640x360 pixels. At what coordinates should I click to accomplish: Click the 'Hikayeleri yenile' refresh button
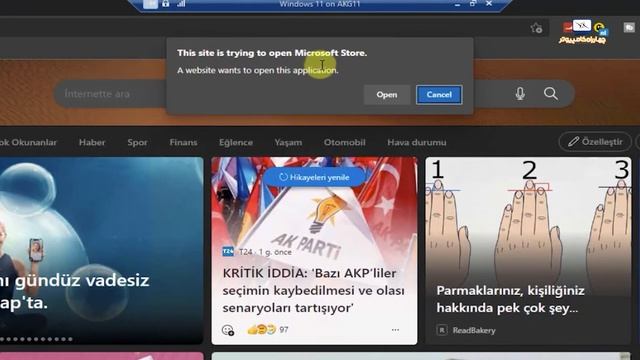[x=314, y=177]
